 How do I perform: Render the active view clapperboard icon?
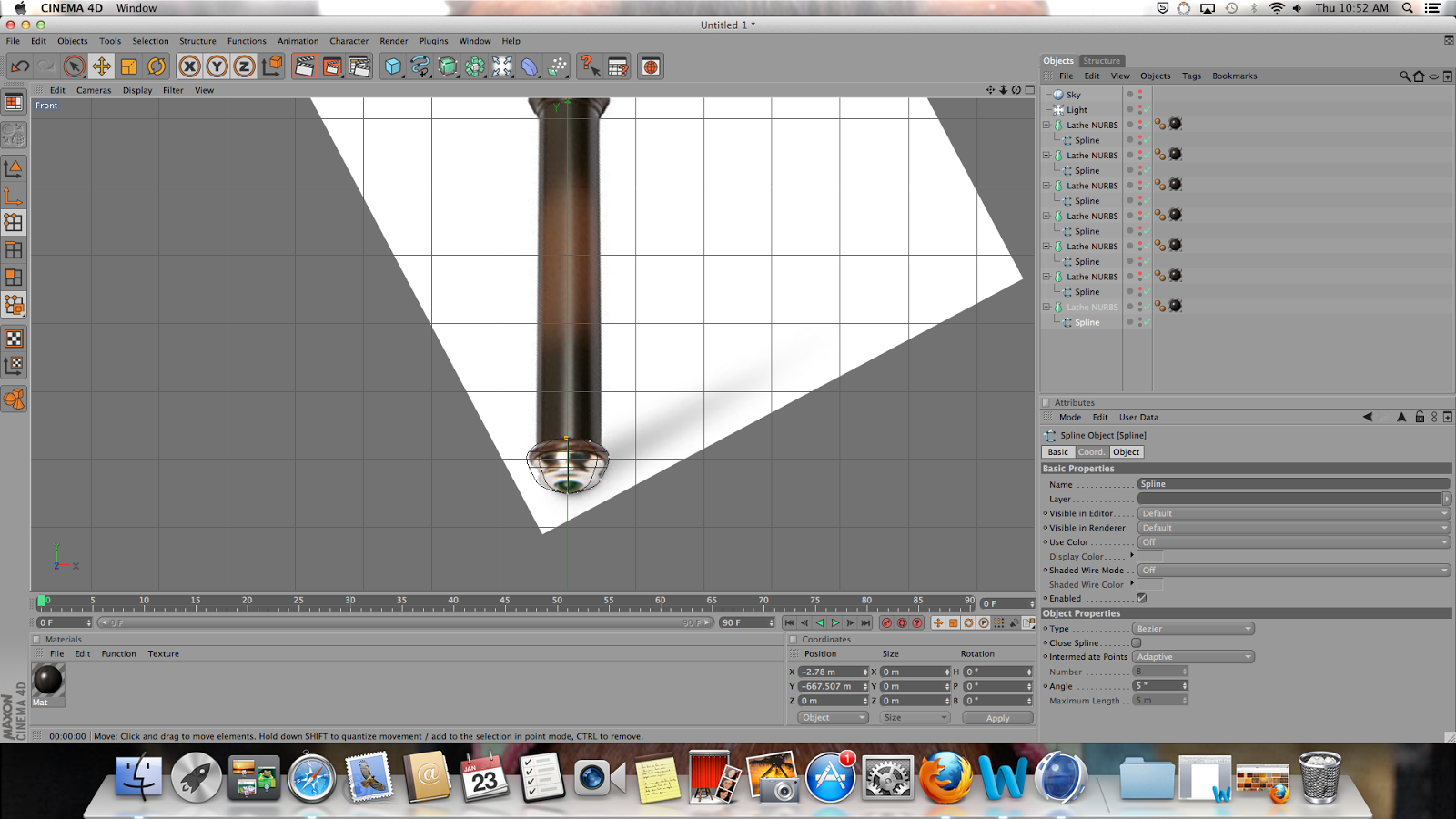[305, 66]
